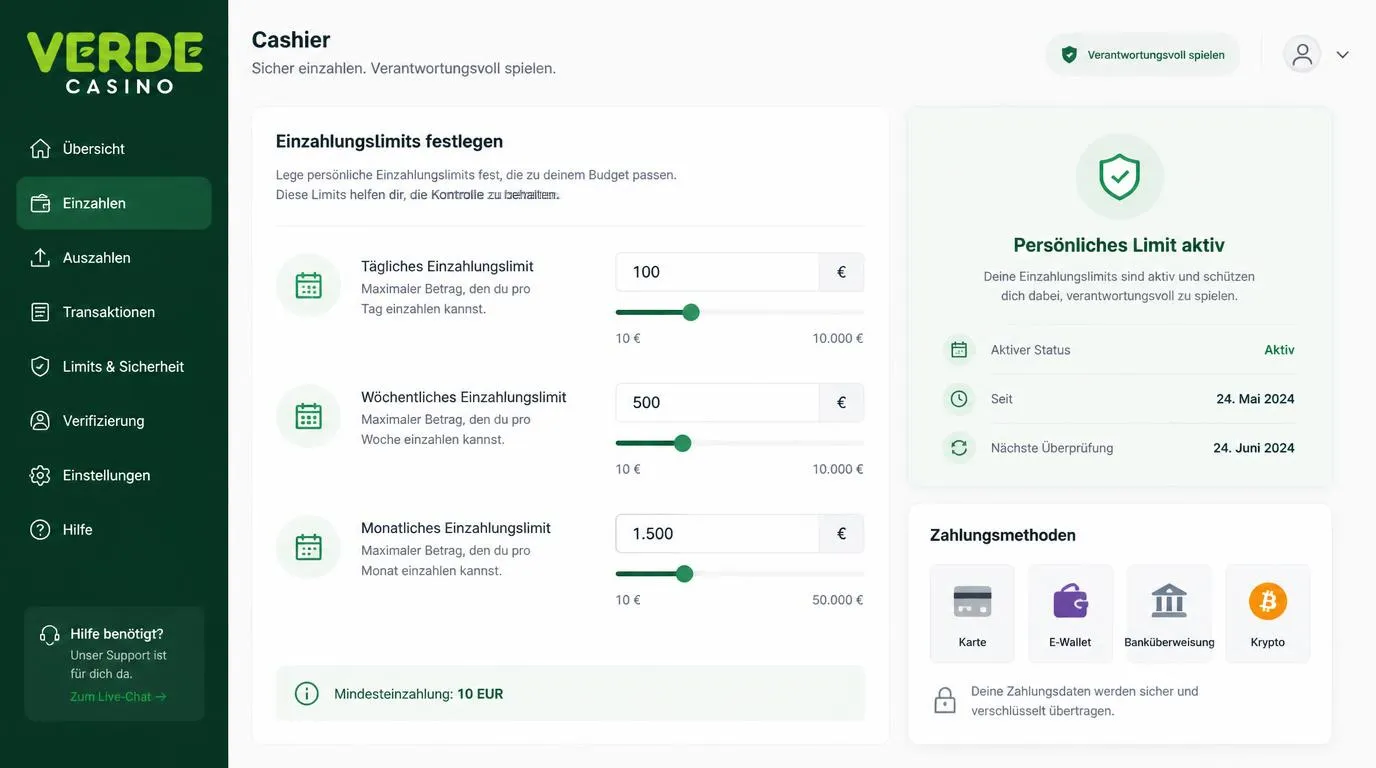
Task: Click the calendar icon for Wöchentliches Einzahlungslimit
Action: pos(308,416)
